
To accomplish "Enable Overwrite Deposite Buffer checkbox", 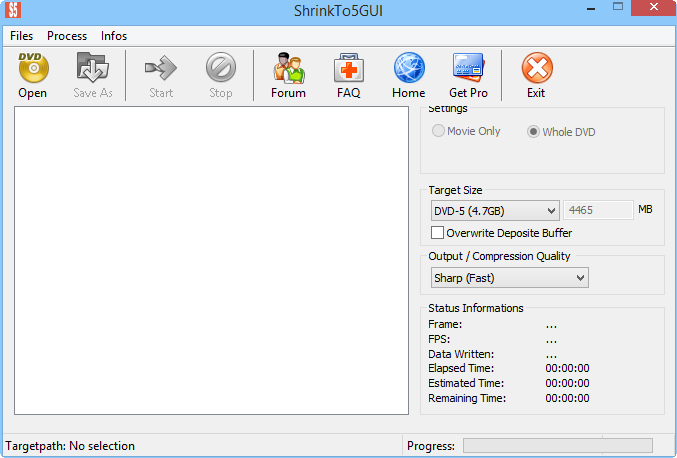I will tap(437, 233).
